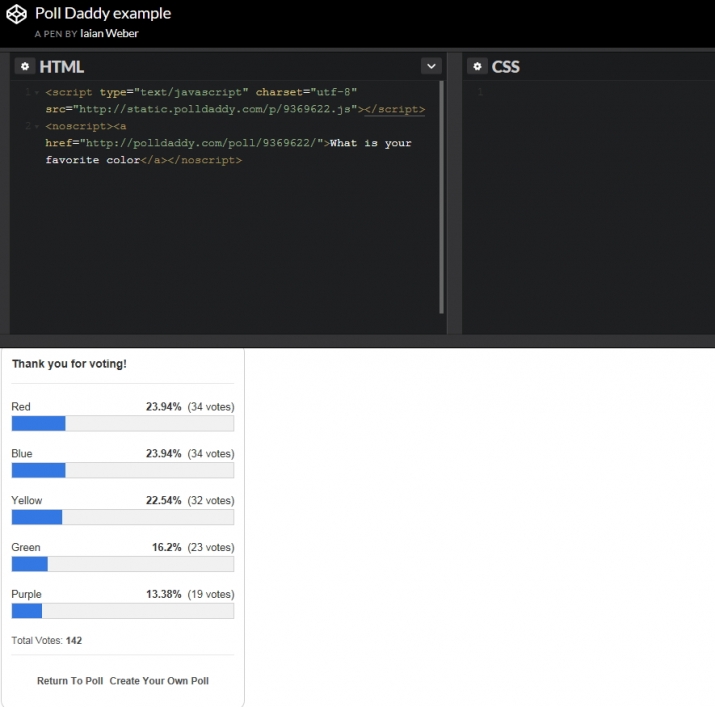Click the HTML panel heading
This screenshot has height=707, width=715.
[62, 67]
